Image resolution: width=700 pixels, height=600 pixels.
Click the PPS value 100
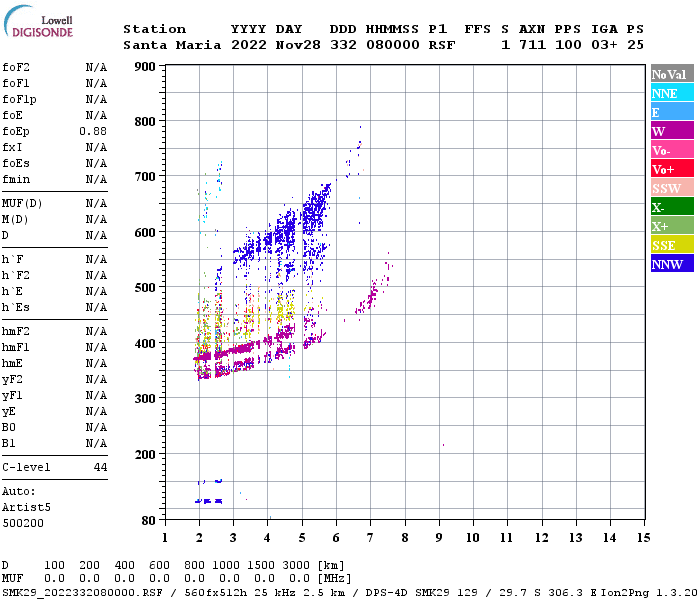tap(568, 45)
